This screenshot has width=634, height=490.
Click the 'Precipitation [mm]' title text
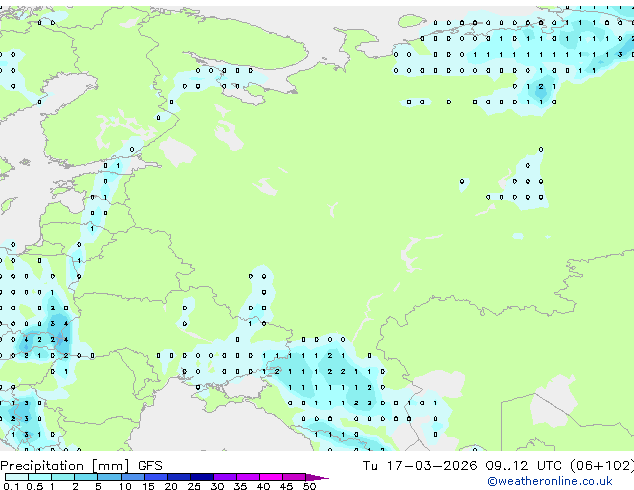pyautogui.click(x=65, y=466)
